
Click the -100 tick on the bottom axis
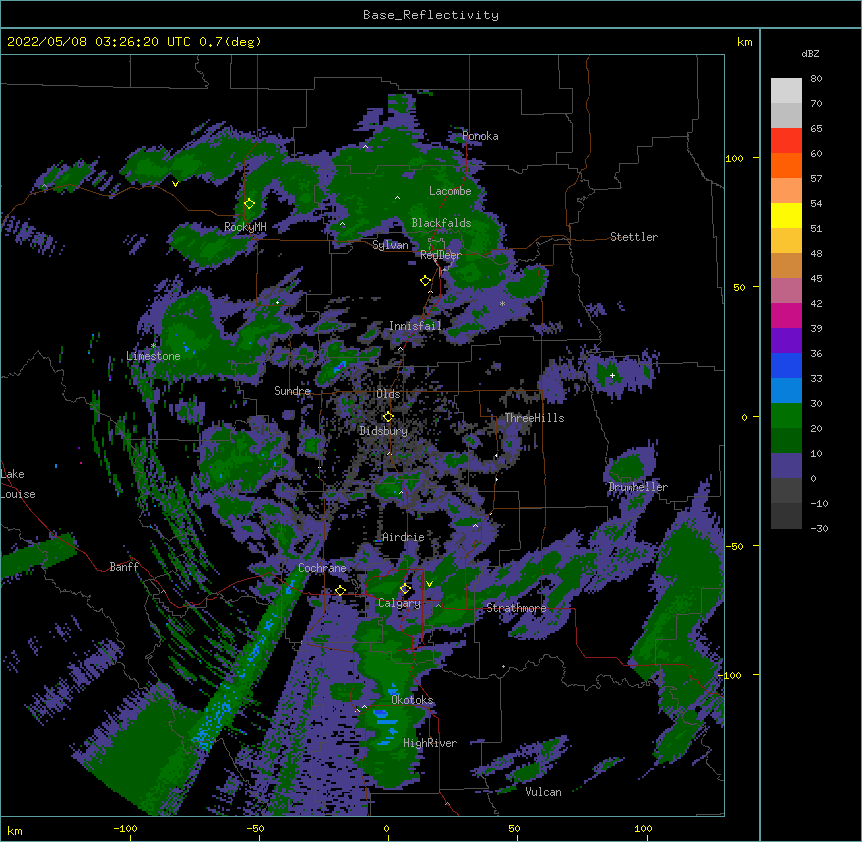click(125, 828)
